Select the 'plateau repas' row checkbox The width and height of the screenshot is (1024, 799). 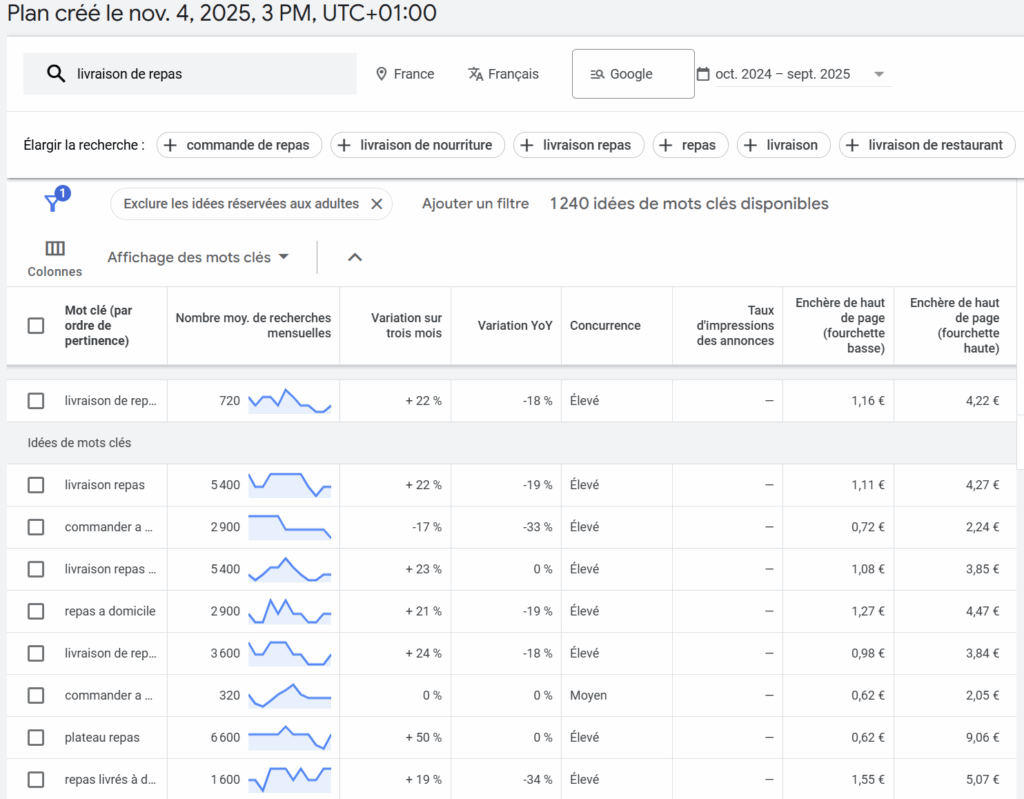point(36,737)
